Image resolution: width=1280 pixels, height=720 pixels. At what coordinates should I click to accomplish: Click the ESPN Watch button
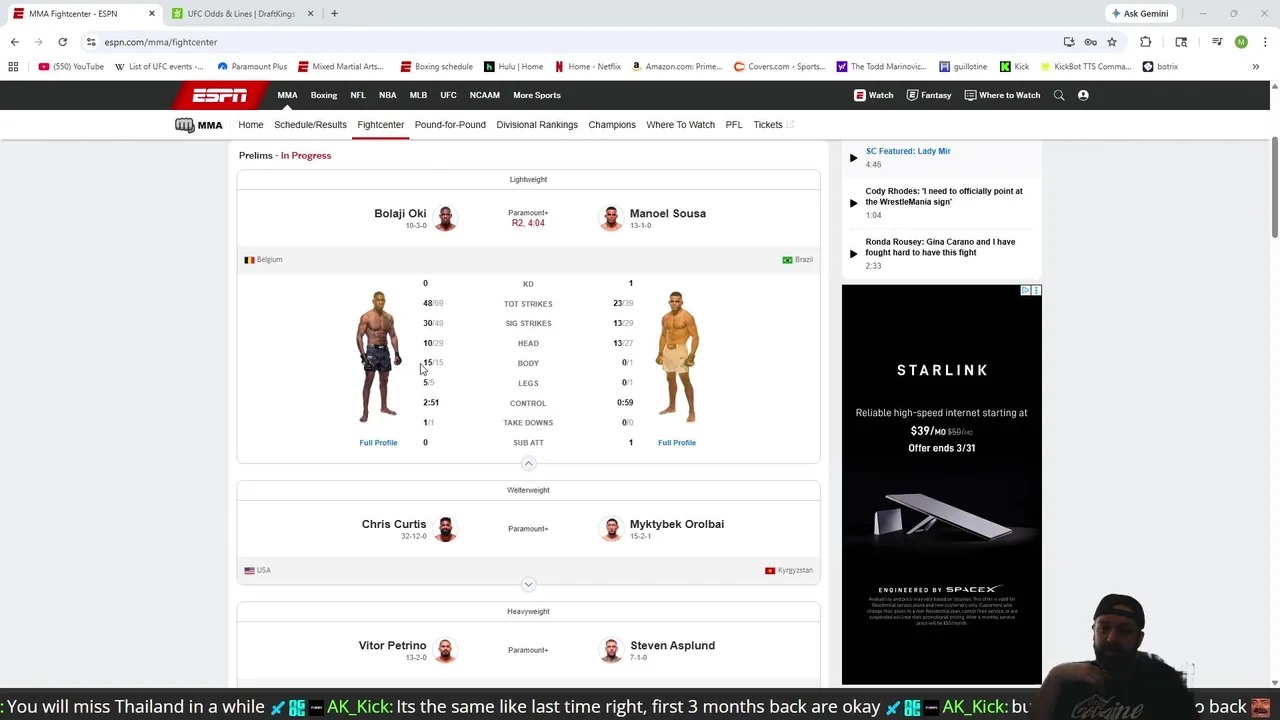click(874, 95)
